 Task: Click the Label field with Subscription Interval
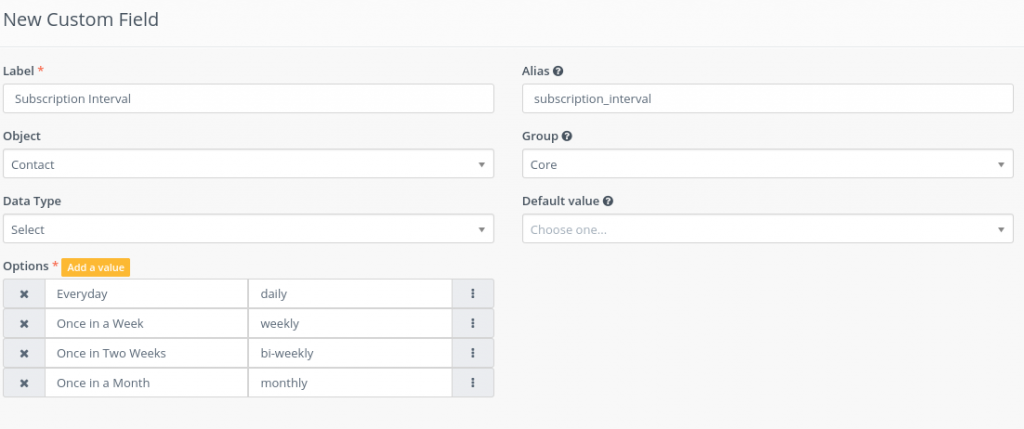tap(248, 99)
